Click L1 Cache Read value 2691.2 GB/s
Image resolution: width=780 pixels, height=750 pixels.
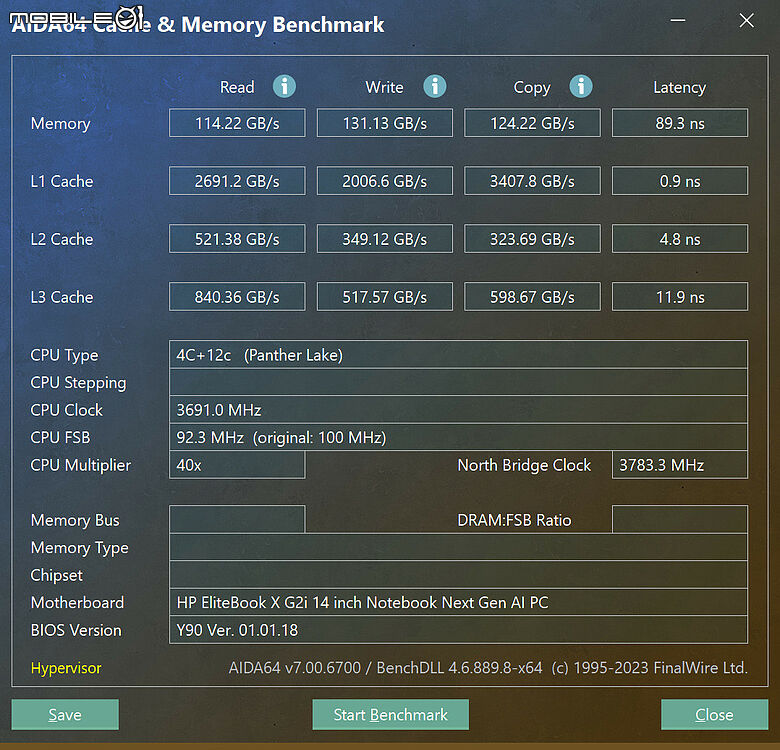237,181
